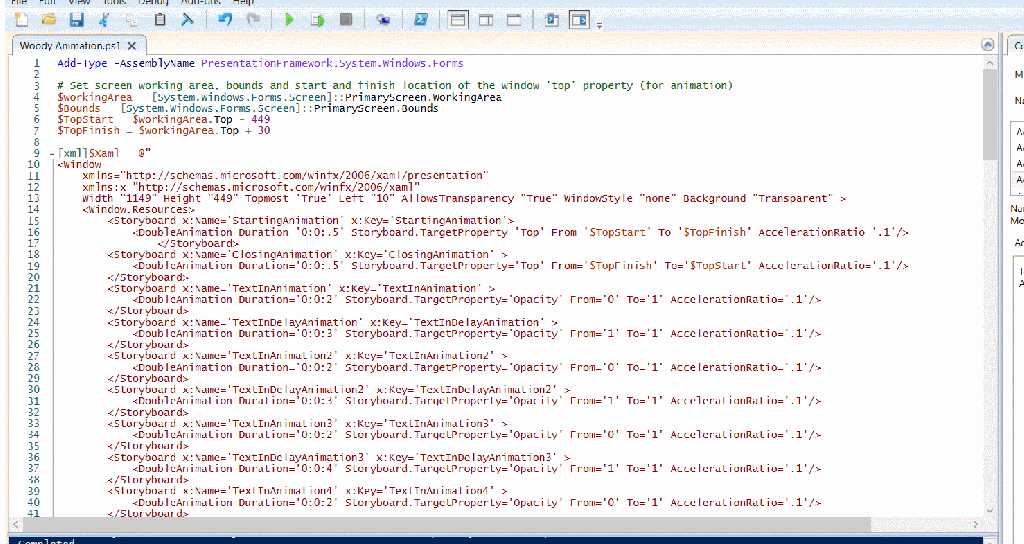Click the Cut scissors icon
1024x544 pixels.
pos(105,19)
